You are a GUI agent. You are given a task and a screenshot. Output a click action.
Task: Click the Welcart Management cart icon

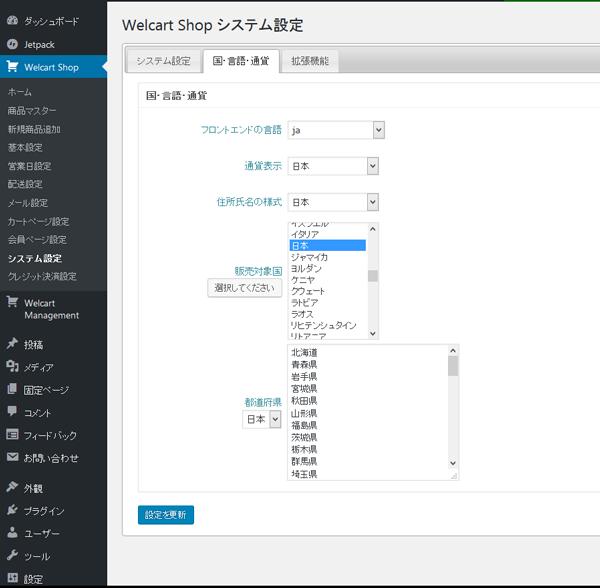coord(12,302)
